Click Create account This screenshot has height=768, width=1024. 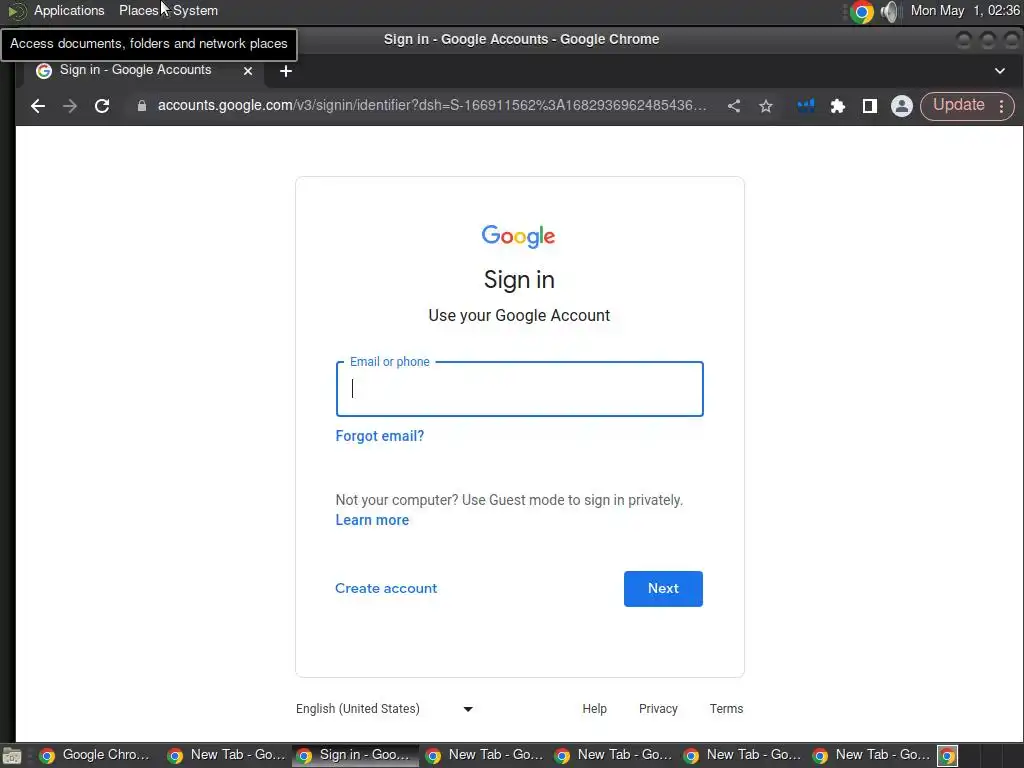coord(386,588)
